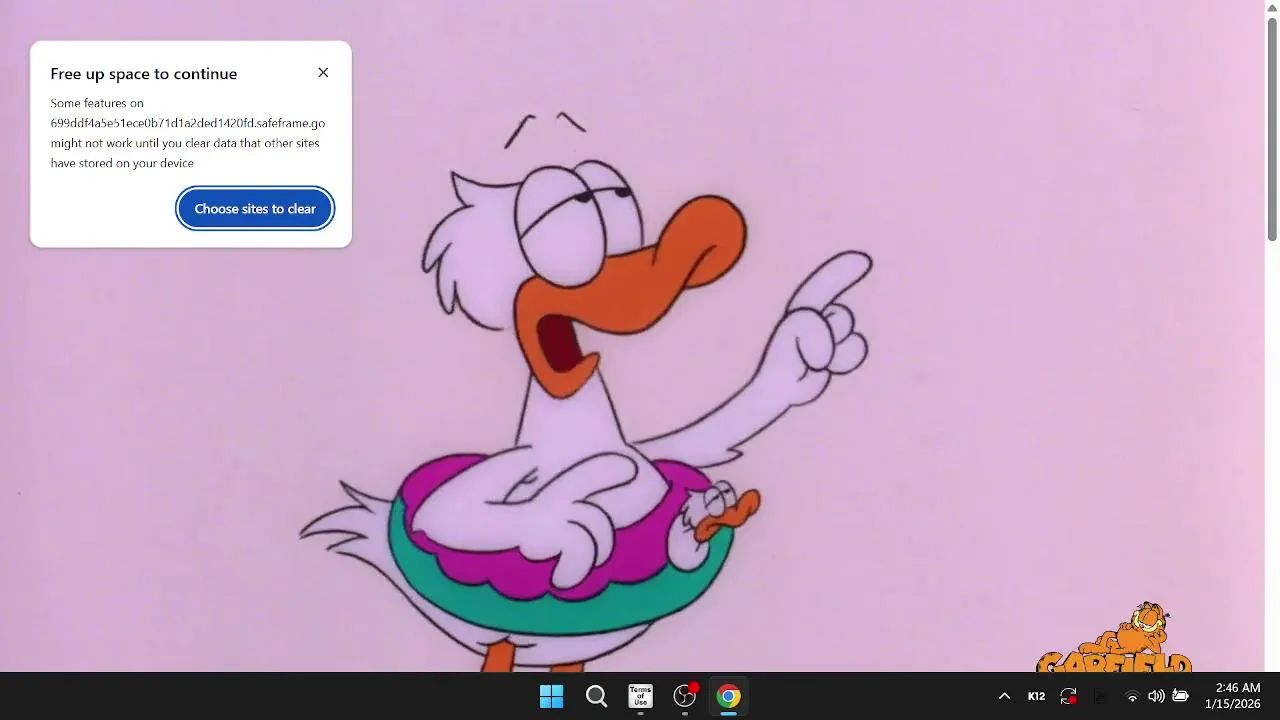Screen dimensions: 1280x720
Task: Open the volume speaker icon
Action: click(x=1156, y=696)
